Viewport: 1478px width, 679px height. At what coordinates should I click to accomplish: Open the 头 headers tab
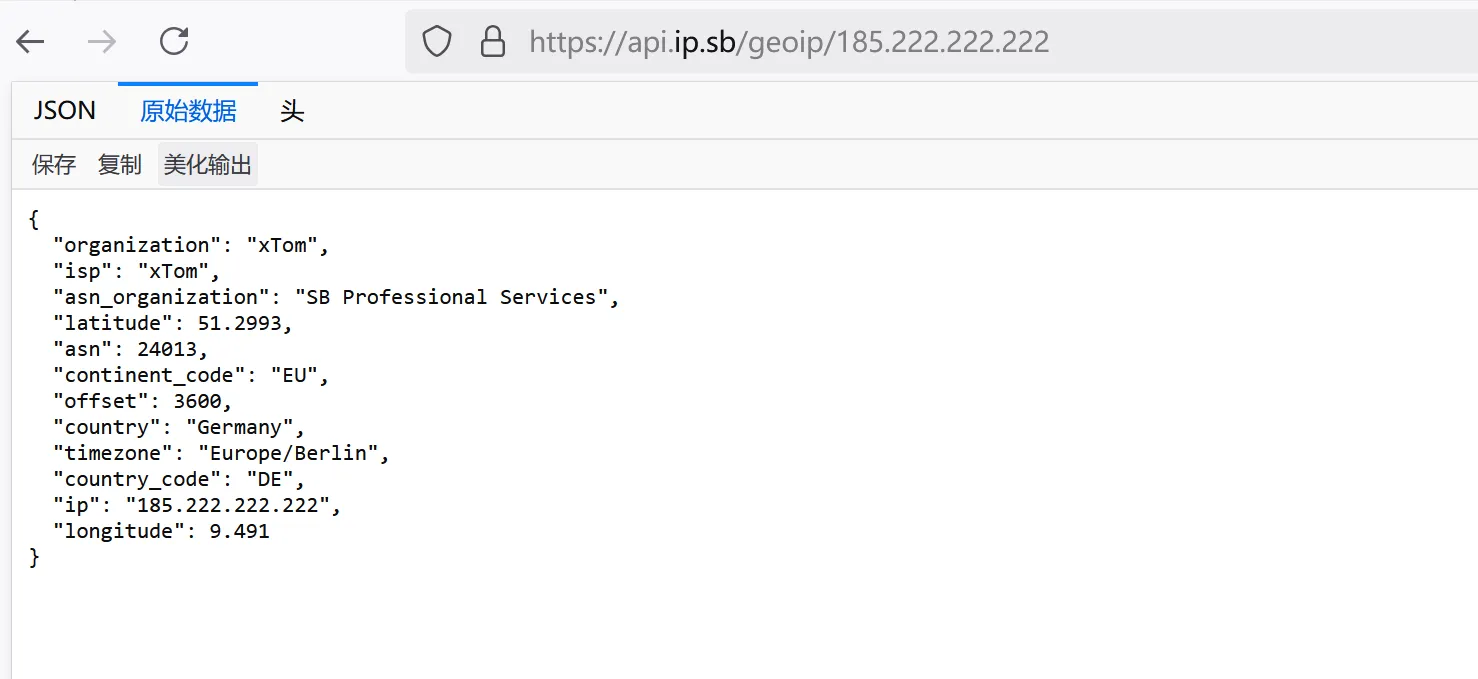(292, 111)
